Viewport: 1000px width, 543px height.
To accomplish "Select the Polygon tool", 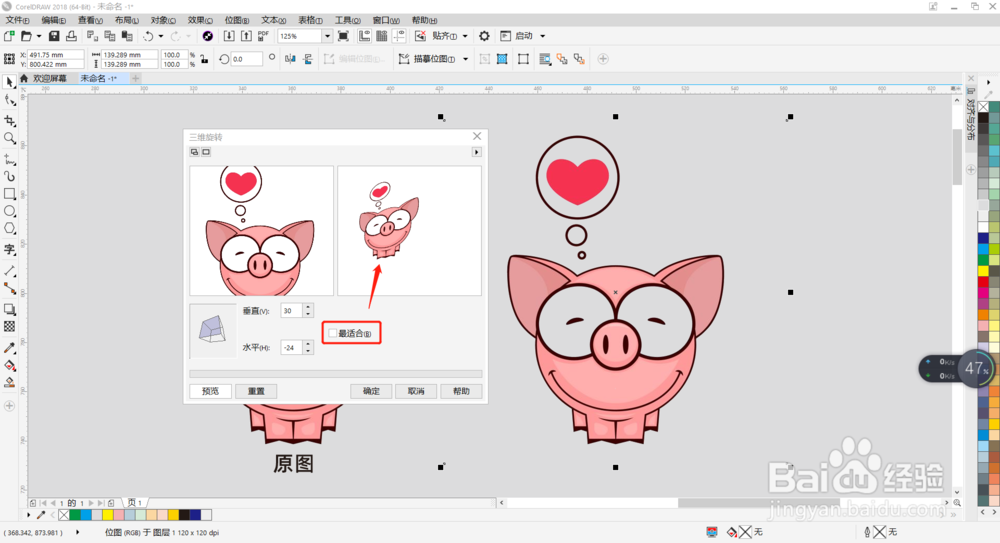I will 10,228.
